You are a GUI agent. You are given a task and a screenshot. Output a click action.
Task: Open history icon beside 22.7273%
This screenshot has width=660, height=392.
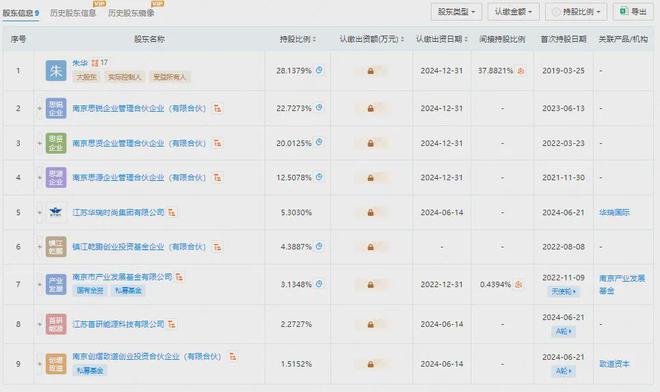coord(319,107)
